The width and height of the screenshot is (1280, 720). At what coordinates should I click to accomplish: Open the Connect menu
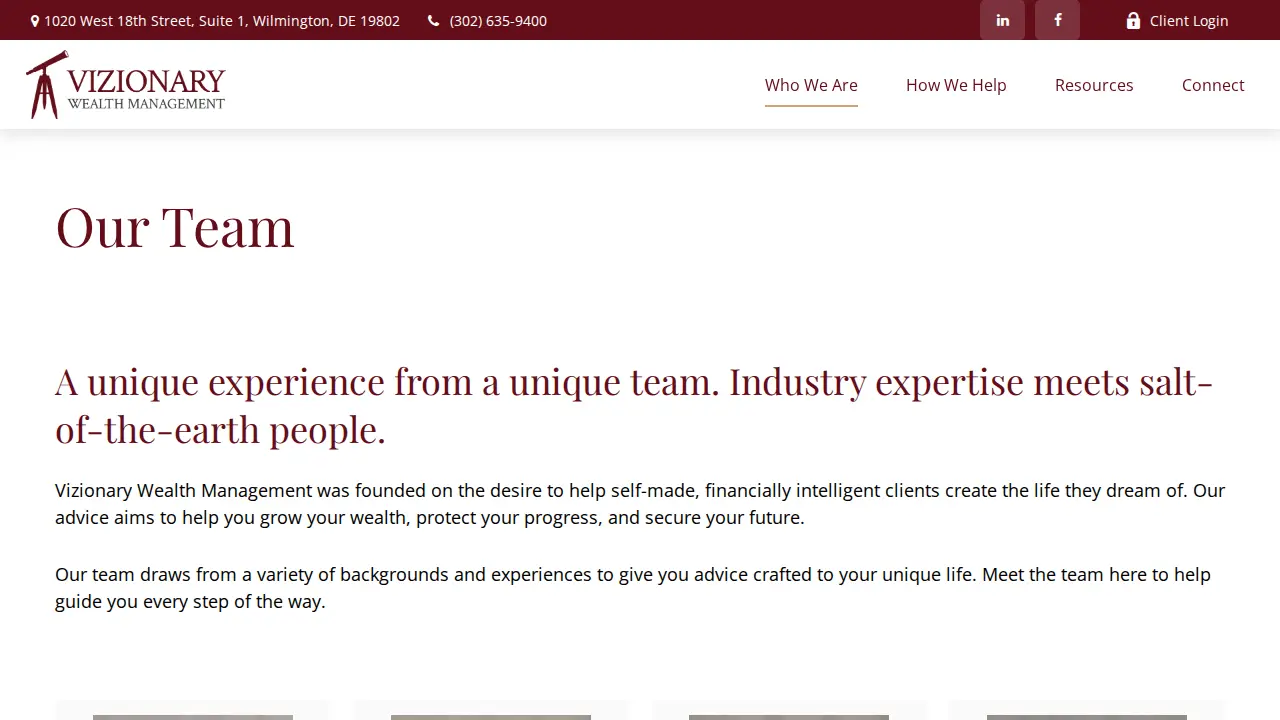click(1213, 85)
